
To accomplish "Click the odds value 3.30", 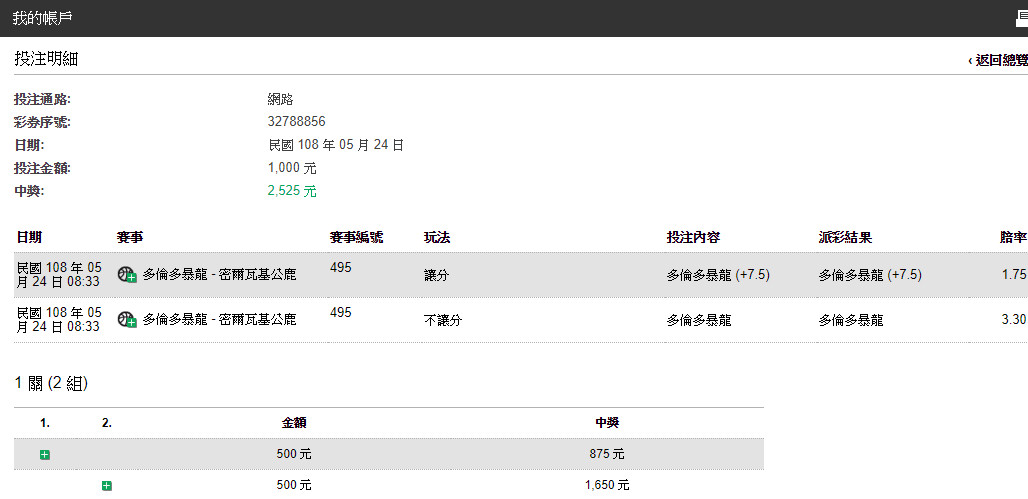I will coord(1014,320).
